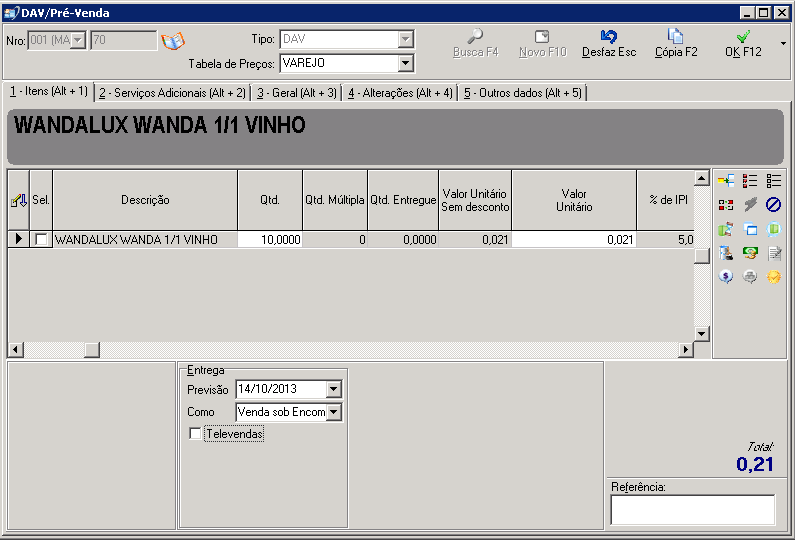Click the vertical scrollbar thumb of the grid

point(702,256)
